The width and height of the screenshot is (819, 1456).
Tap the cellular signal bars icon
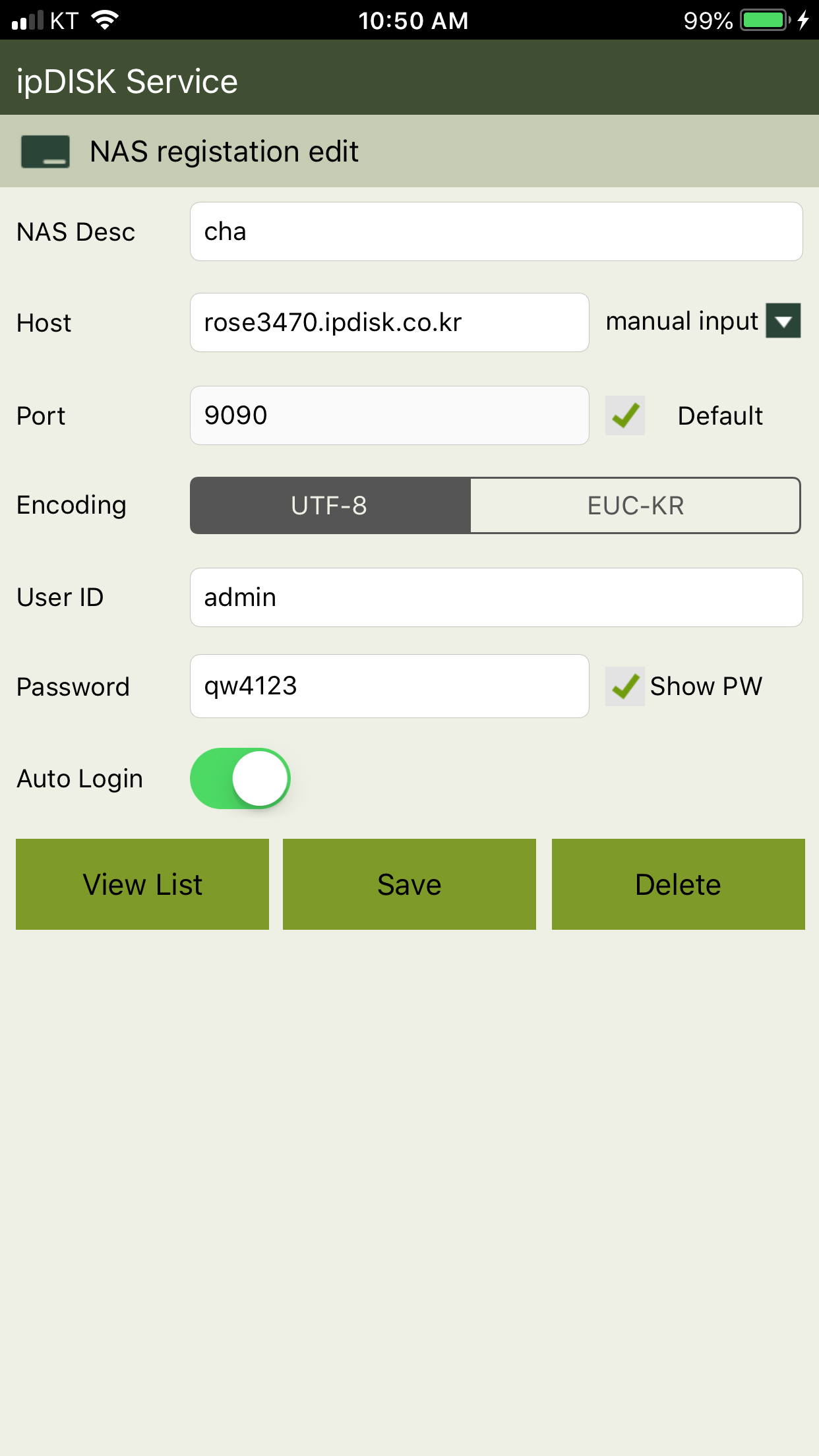pos(28,20)
